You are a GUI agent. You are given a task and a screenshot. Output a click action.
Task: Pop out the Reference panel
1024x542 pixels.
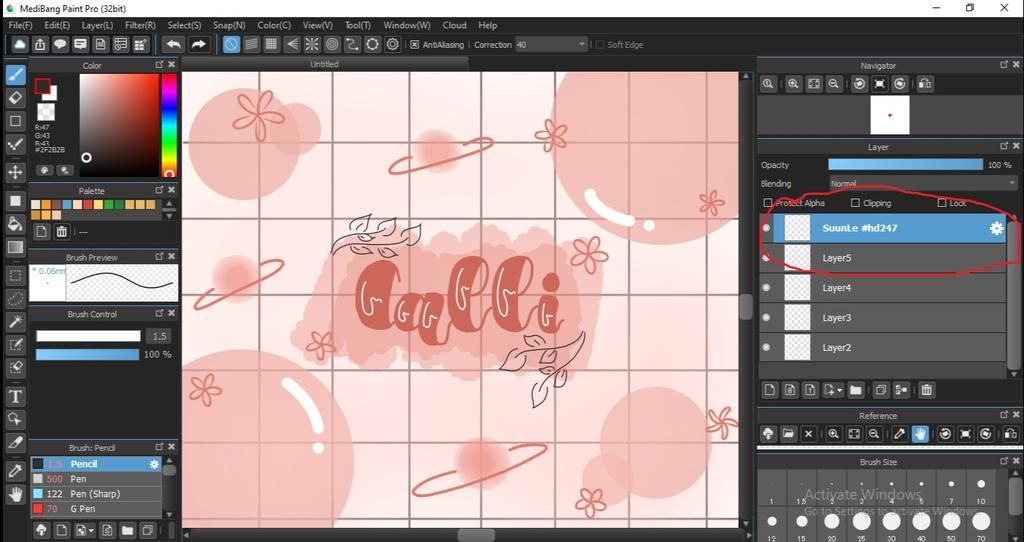pyautogui.click(x=1004, y=415)
